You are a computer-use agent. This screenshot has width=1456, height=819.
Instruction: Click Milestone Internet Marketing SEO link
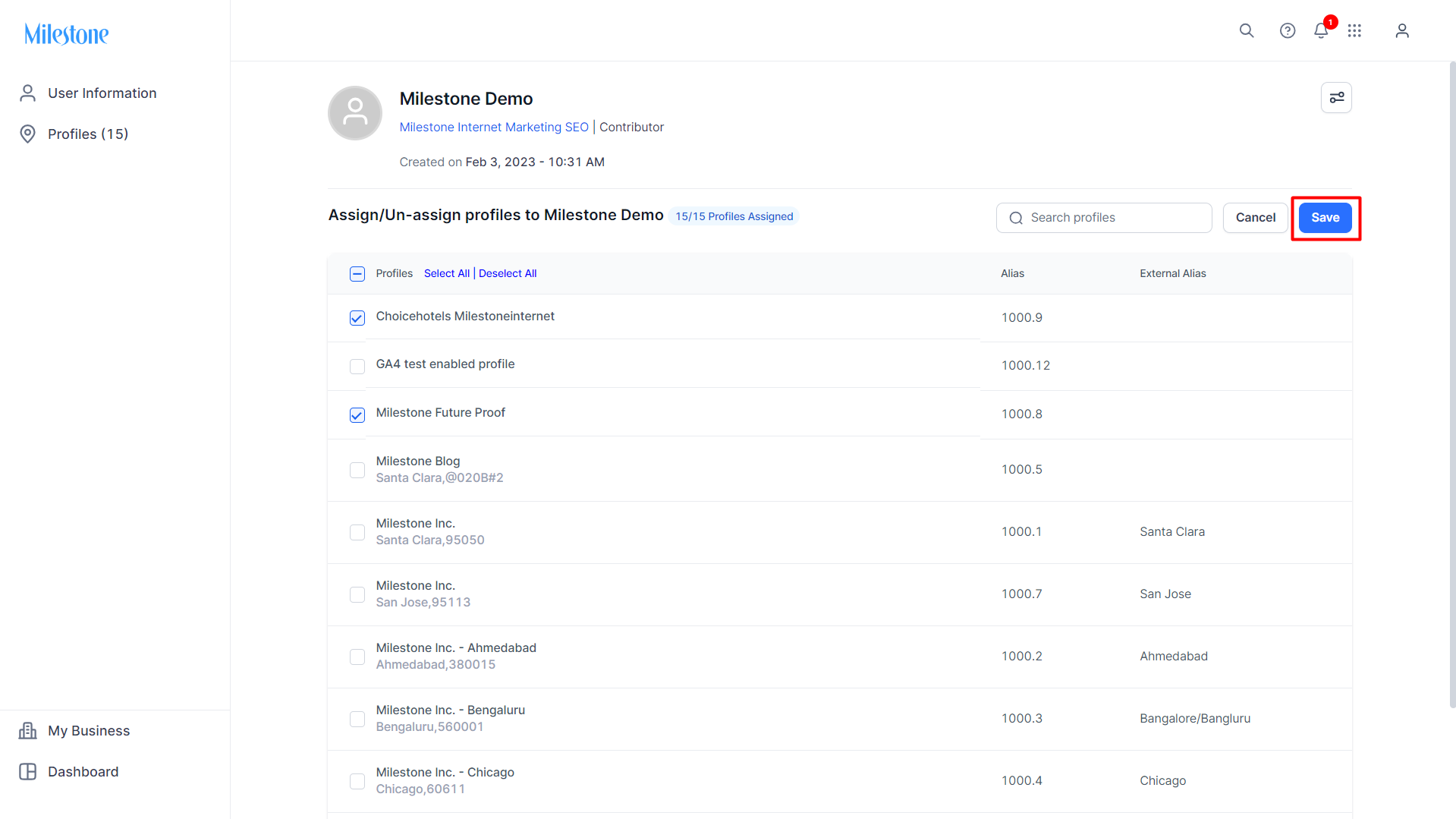tap(494, 127)
